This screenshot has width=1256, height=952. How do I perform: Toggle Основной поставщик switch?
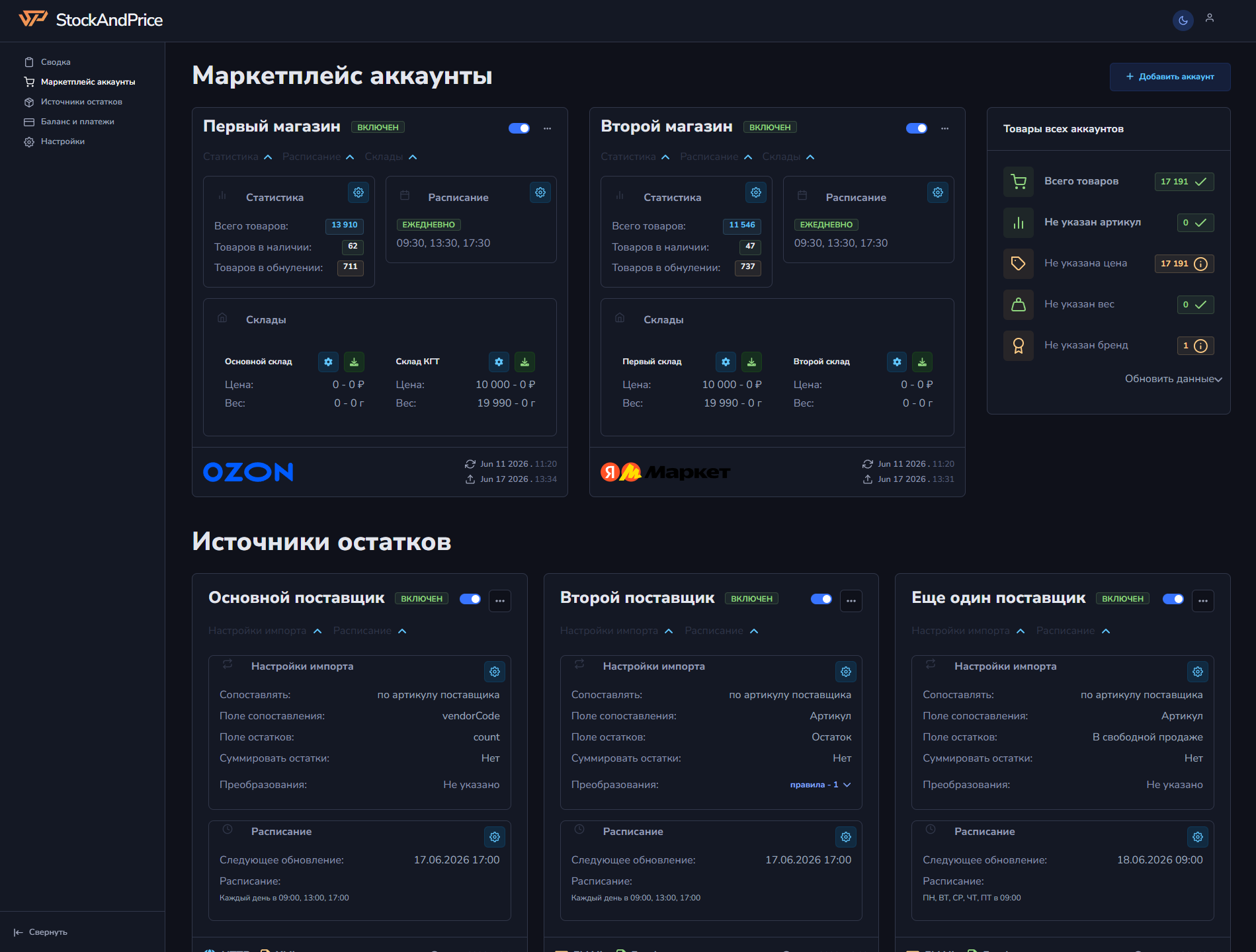pos(470,599)
